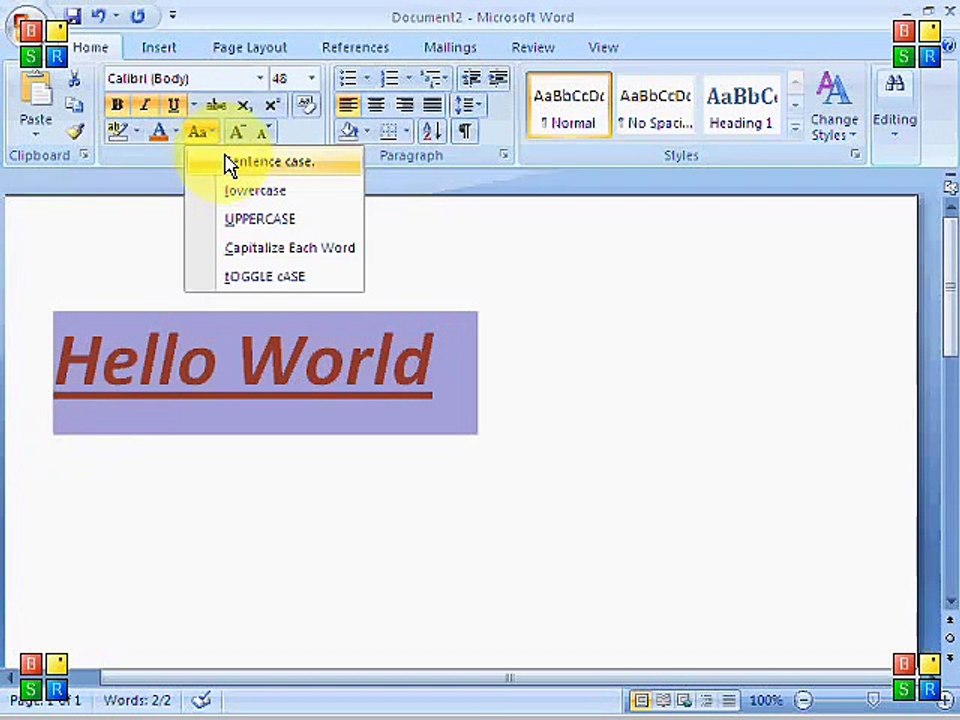Click the 100% zoom level button

tap(765, 700)
